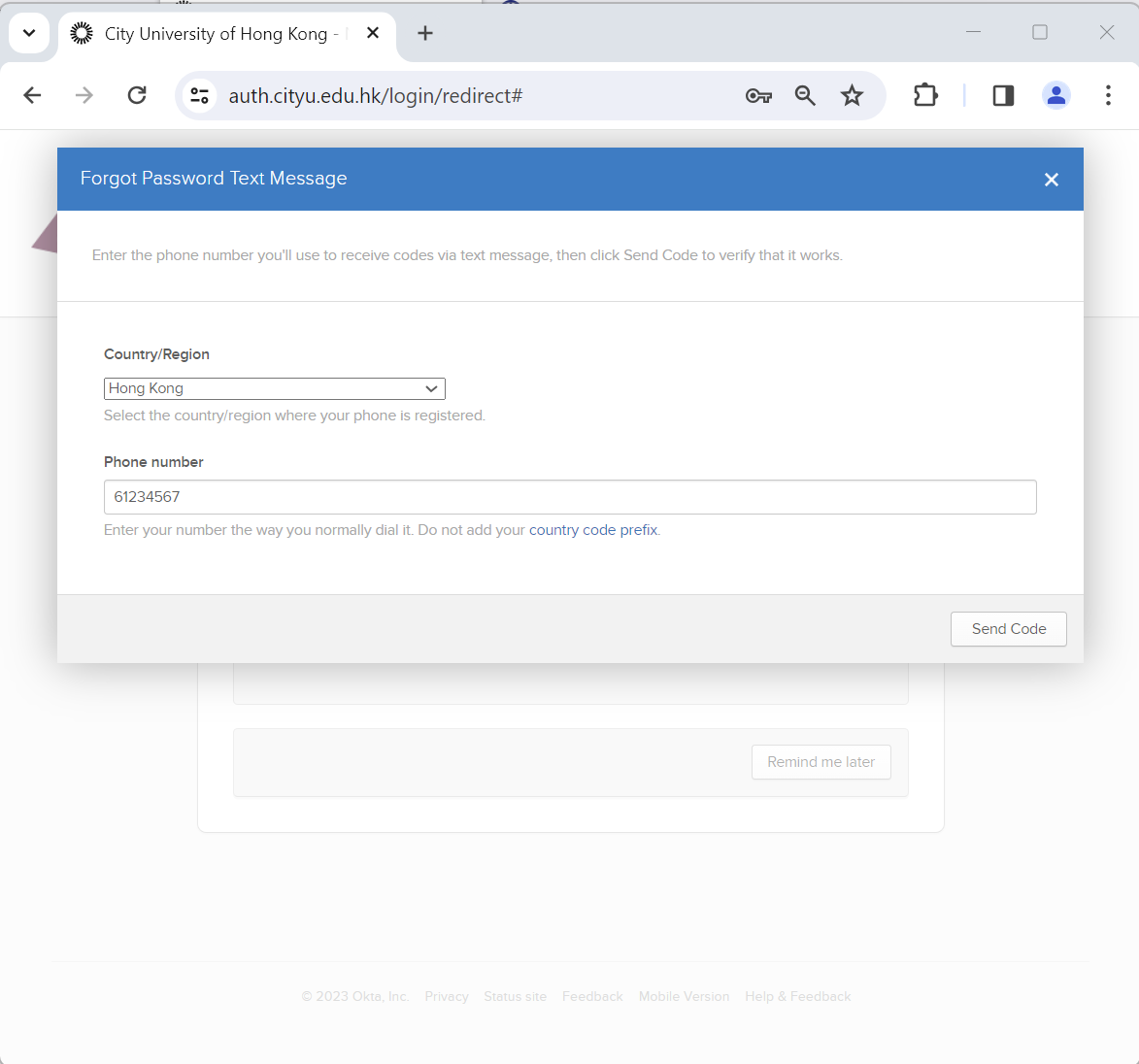Open a new browser tab
1139x1064 pixels.
(425, 33)
